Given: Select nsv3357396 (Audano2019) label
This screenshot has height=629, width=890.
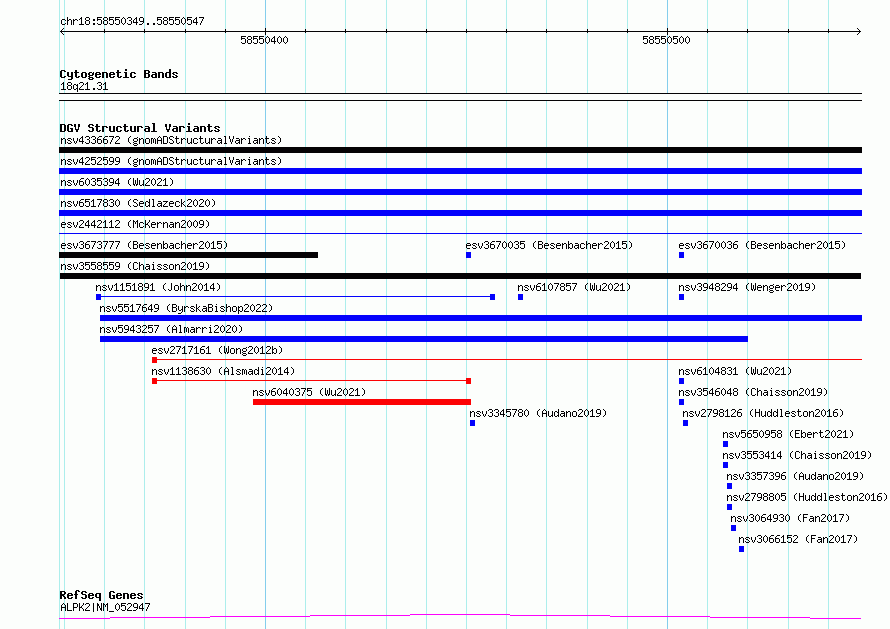Looking at the screenshot, I should [x=795, y=476].
